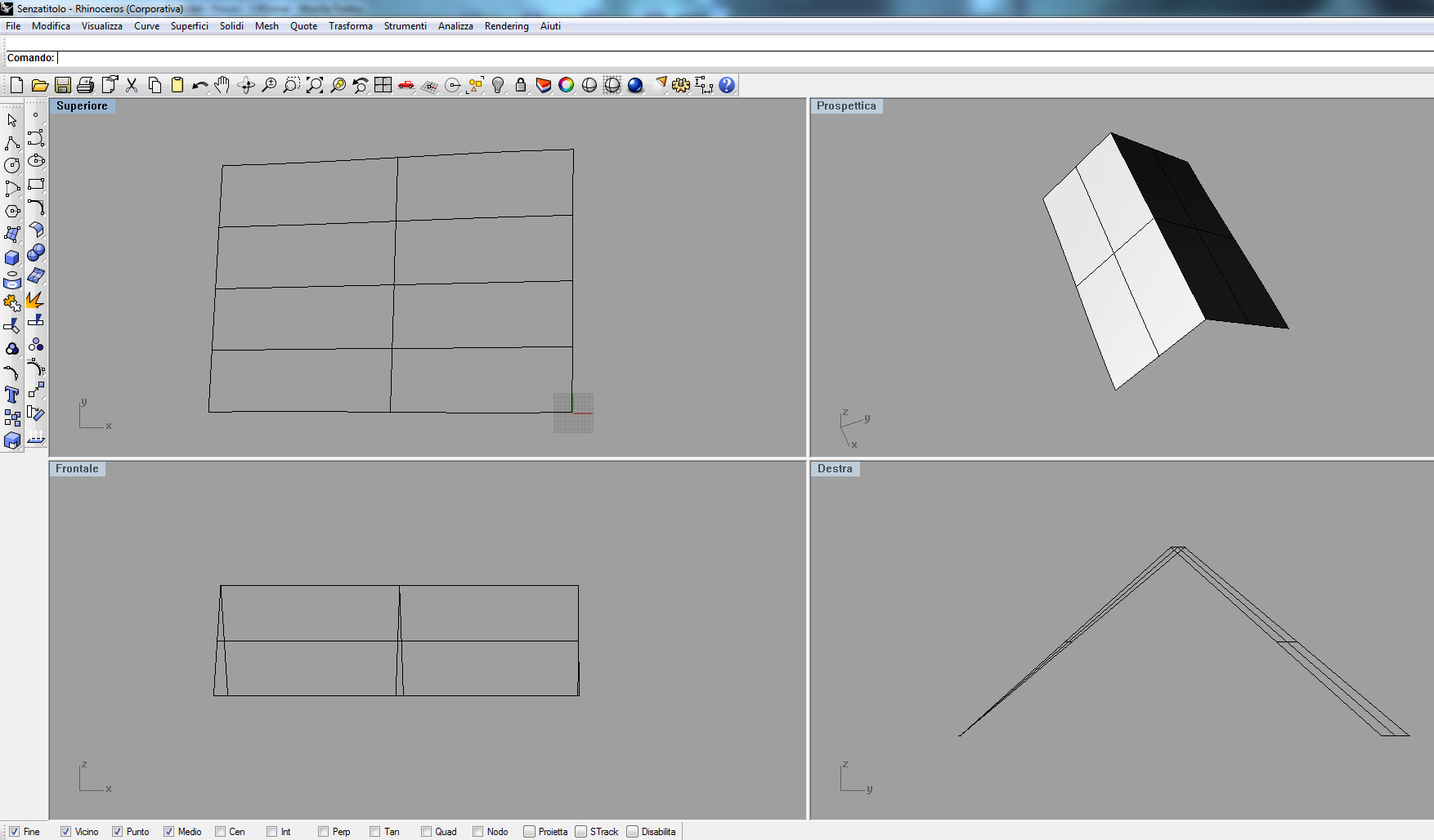This screenshot has height=840, width=1434.
Task: Open the Superiore viewport title menu
Action: [x=82, y=106]
